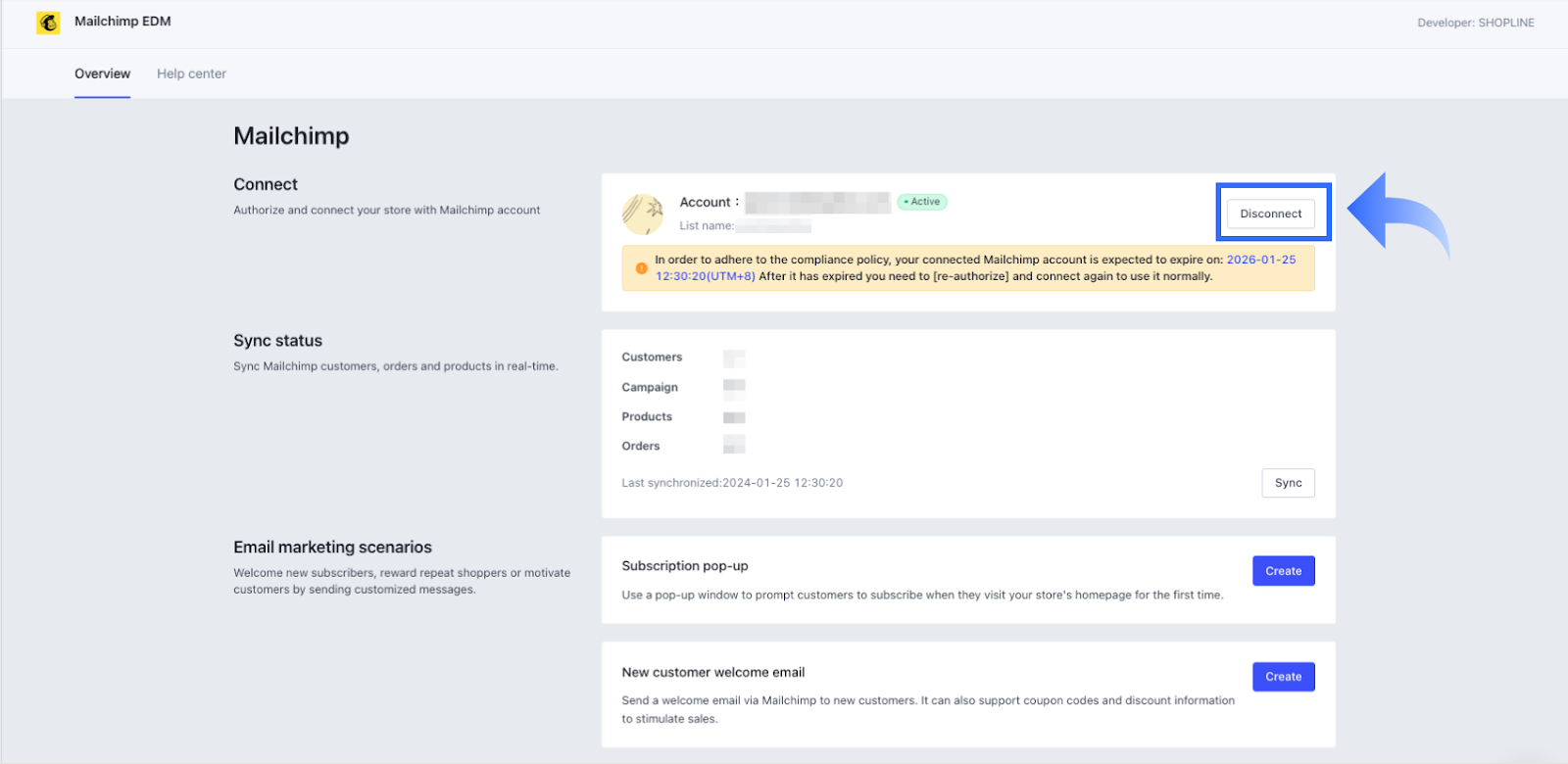Image resolution: width=1568 pixels, height=764 pixels.
Task: Click the Developer: SHOPLINE label
Action: pyautogui.click(x=1475, y=23)
